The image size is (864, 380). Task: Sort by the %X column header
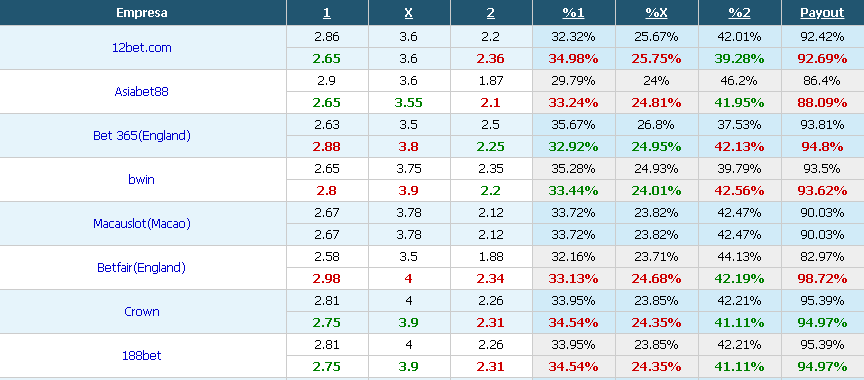[656, 13]
